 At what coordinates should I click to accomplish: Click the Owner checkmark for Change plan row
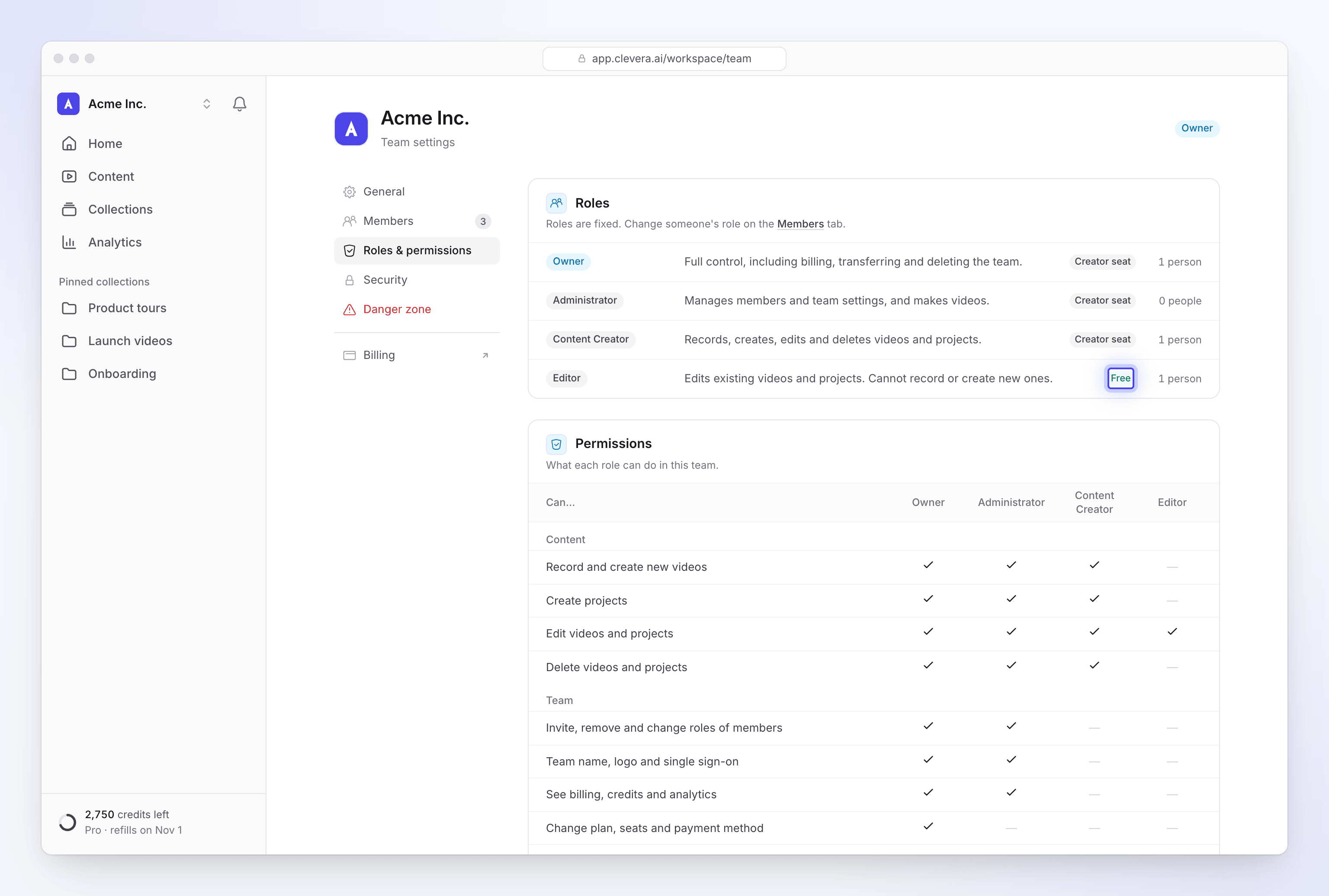point(928,826)
